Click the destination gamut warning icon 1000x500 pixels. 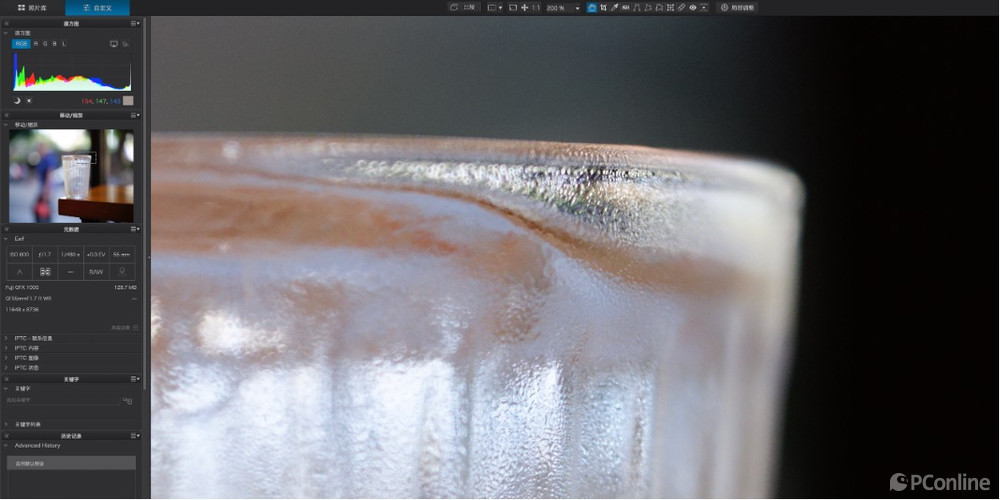tap(126, 44)
